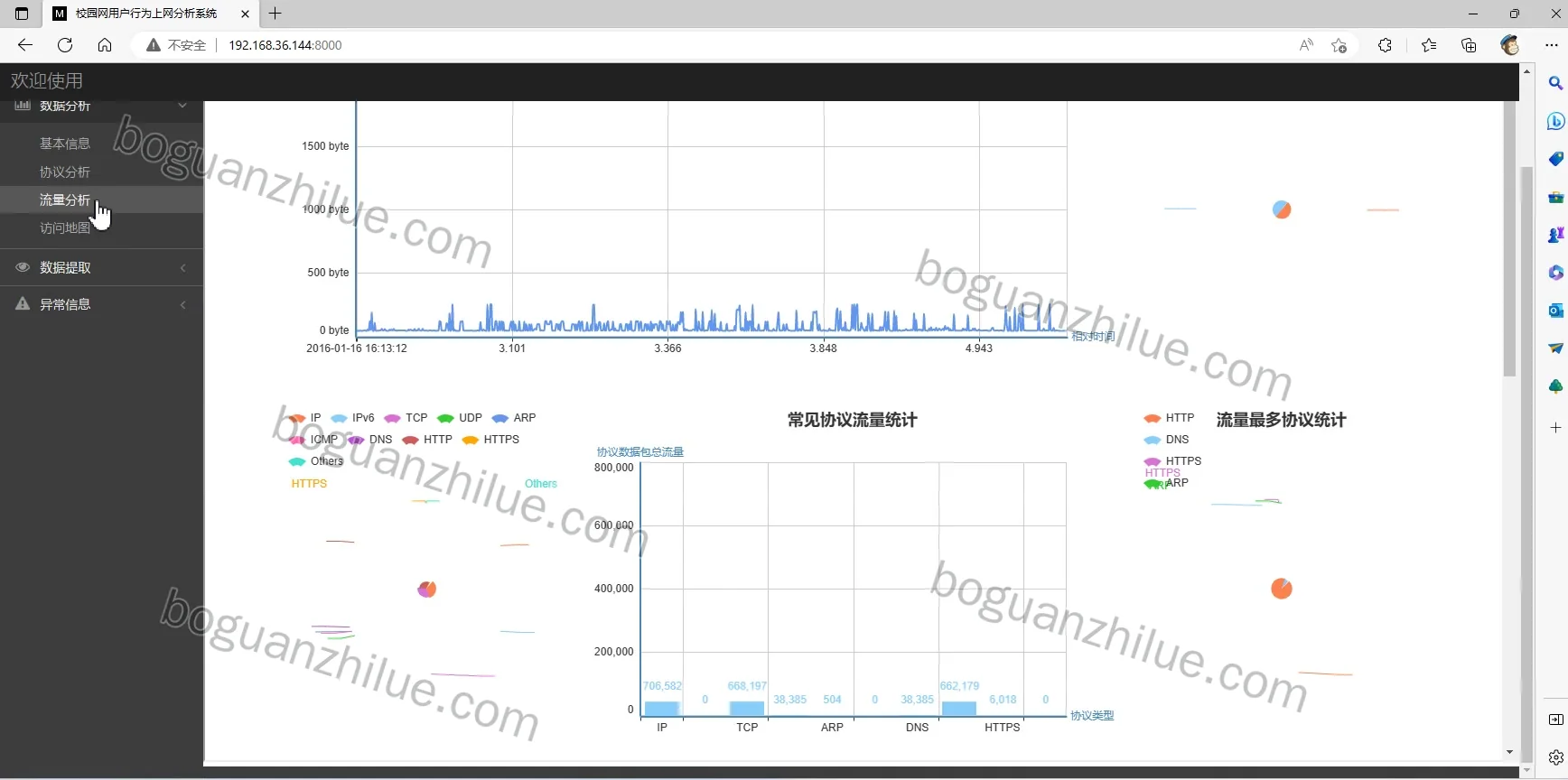Screen dimensions: 1568x780
Task: Open the 数据提取 section
Action: [101, 267]
